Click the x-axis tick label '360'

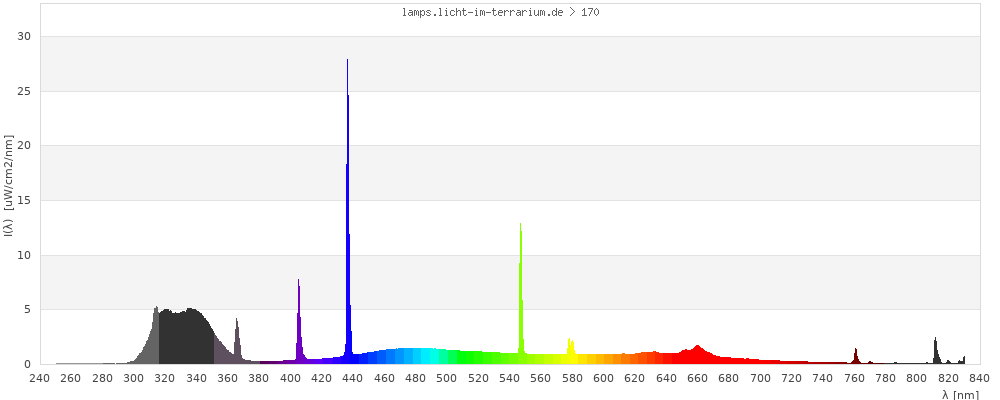228,378
